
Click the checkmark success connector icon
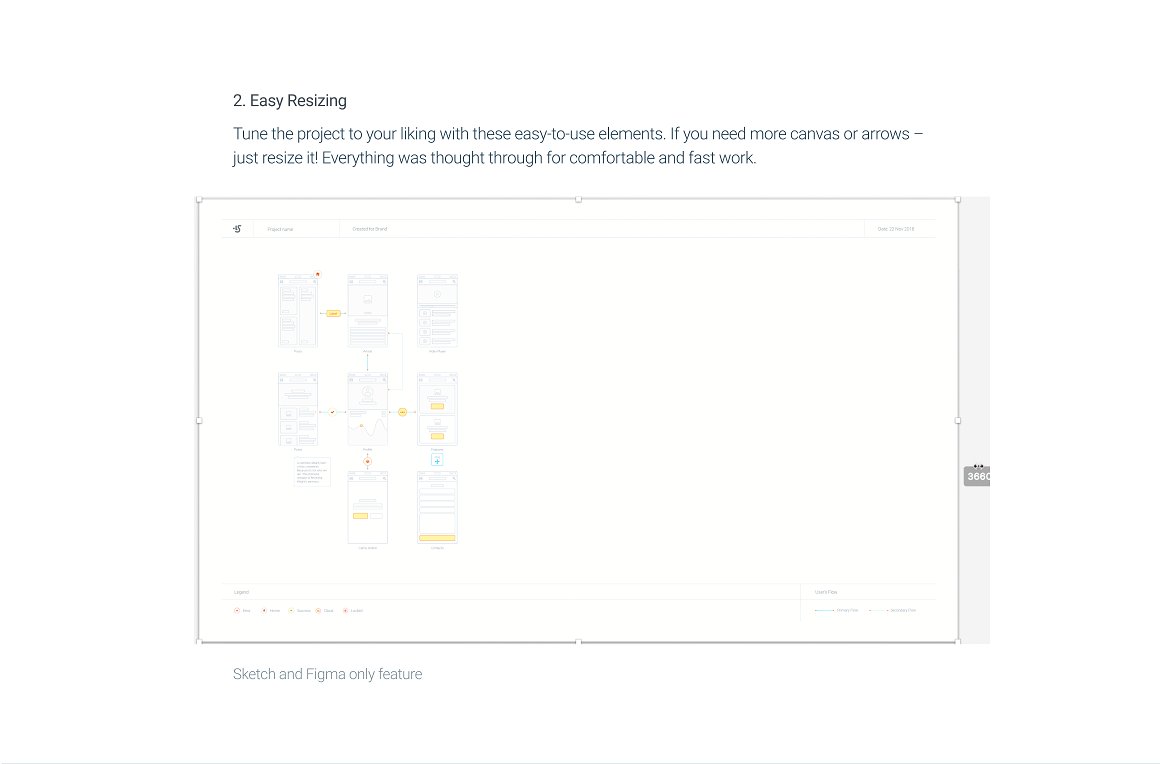pos(332,411)
